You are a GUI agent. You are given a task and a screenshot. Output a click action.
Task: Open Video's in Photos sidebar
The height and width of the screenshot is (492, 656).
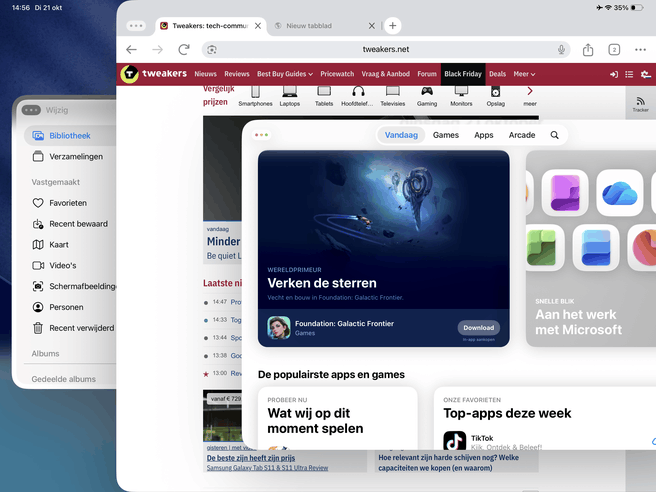point(70,265)
